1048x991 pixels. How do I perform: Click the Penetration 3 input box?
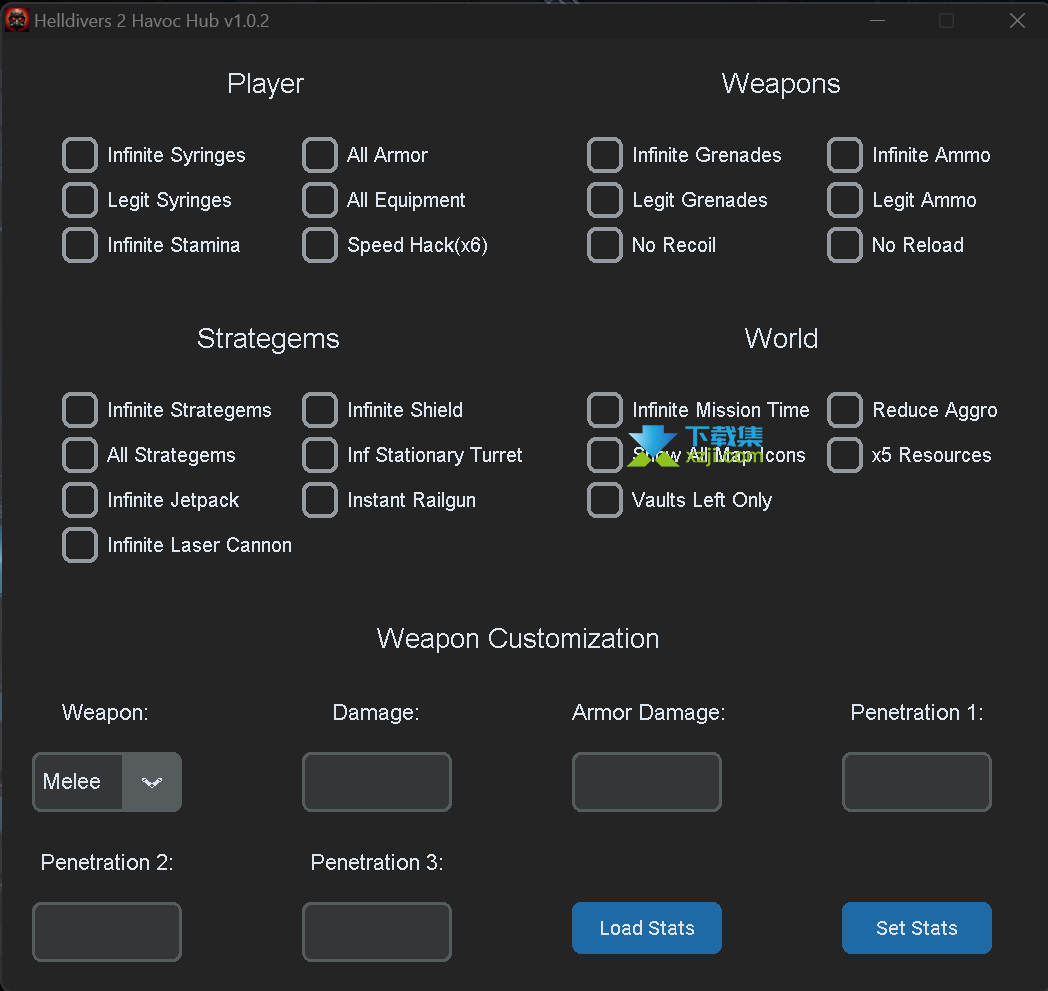[x=377, y=932]
